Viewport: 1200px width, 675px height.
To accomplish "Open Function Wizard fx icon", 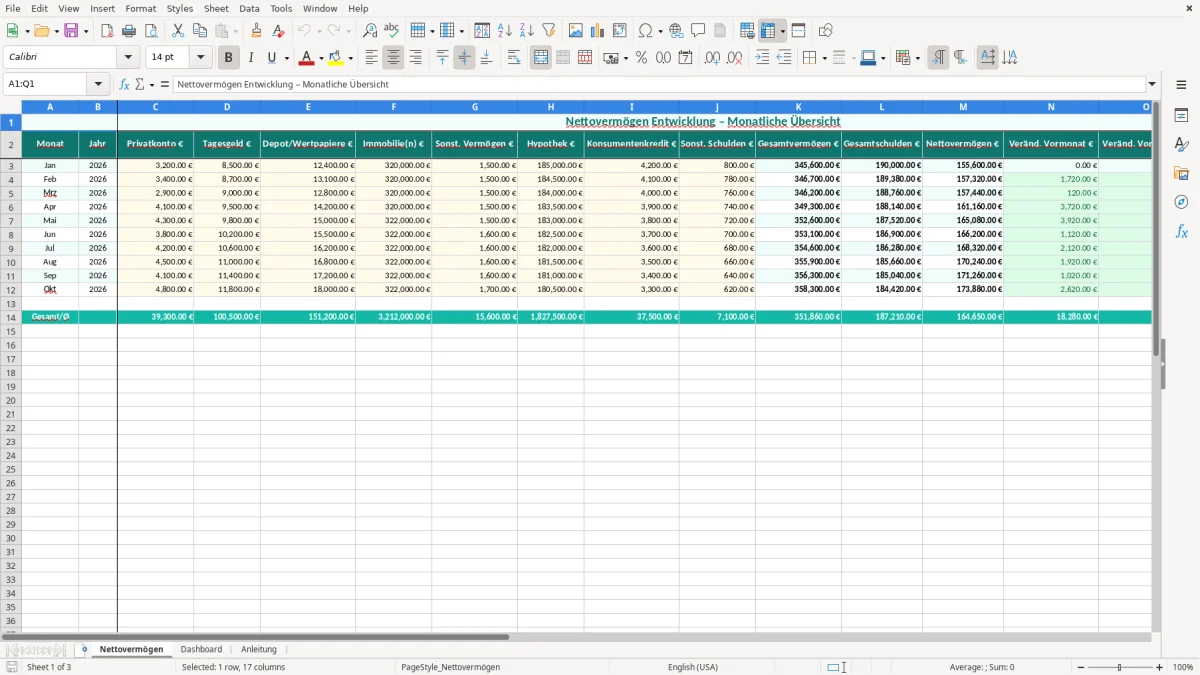I will (x=124, y=85).
